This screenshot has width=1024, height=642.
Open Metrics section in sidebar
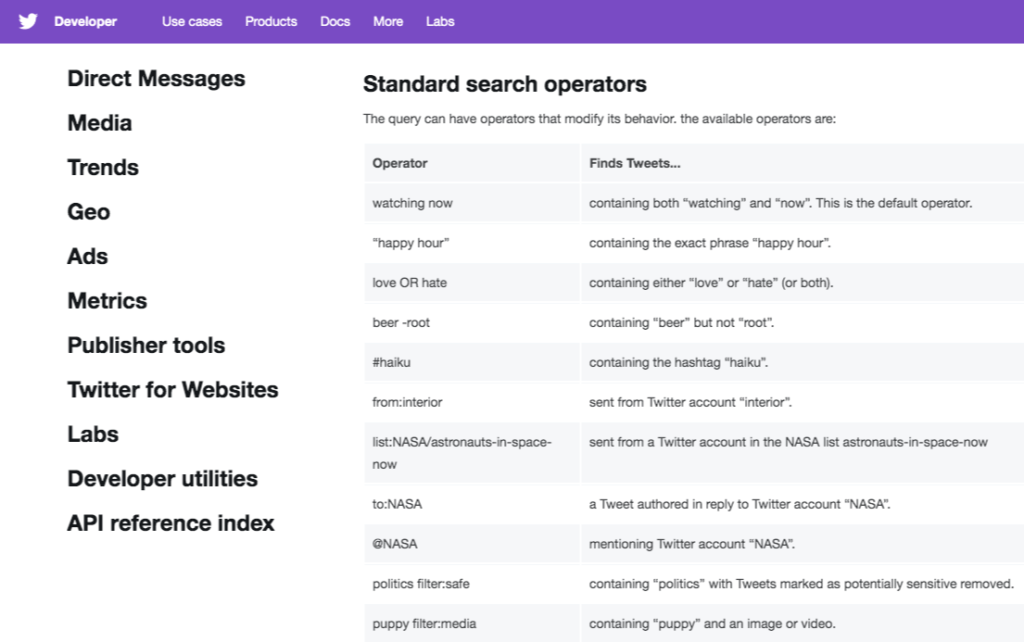pyautogui.click(x=107, y=300)
